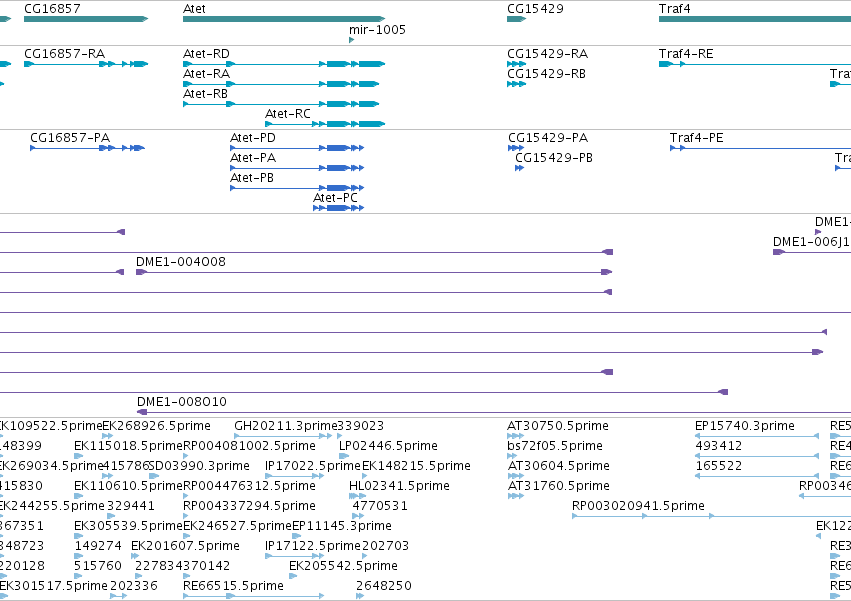Viewport: 851px width, 601px height.
Task: Select the Atet gene span
Action: click(x=284, y=19)
